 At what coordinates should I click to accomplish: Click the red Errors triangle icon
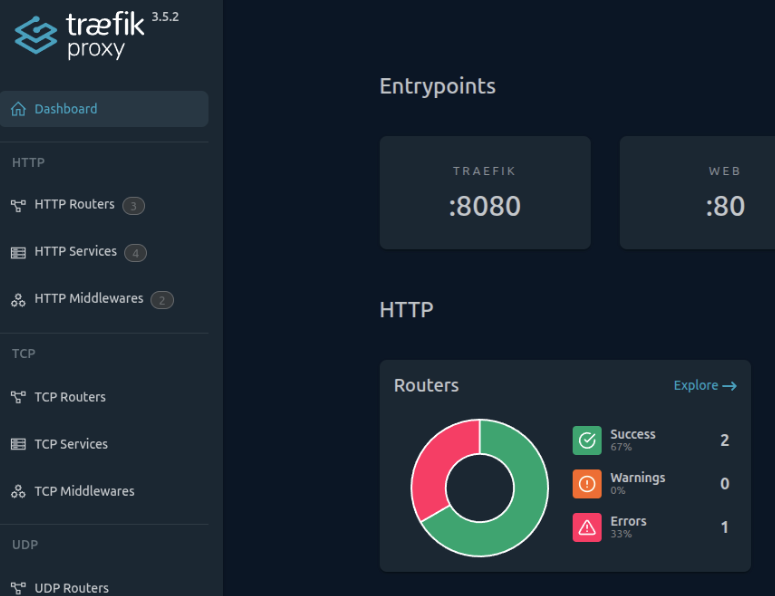(587, 527)
